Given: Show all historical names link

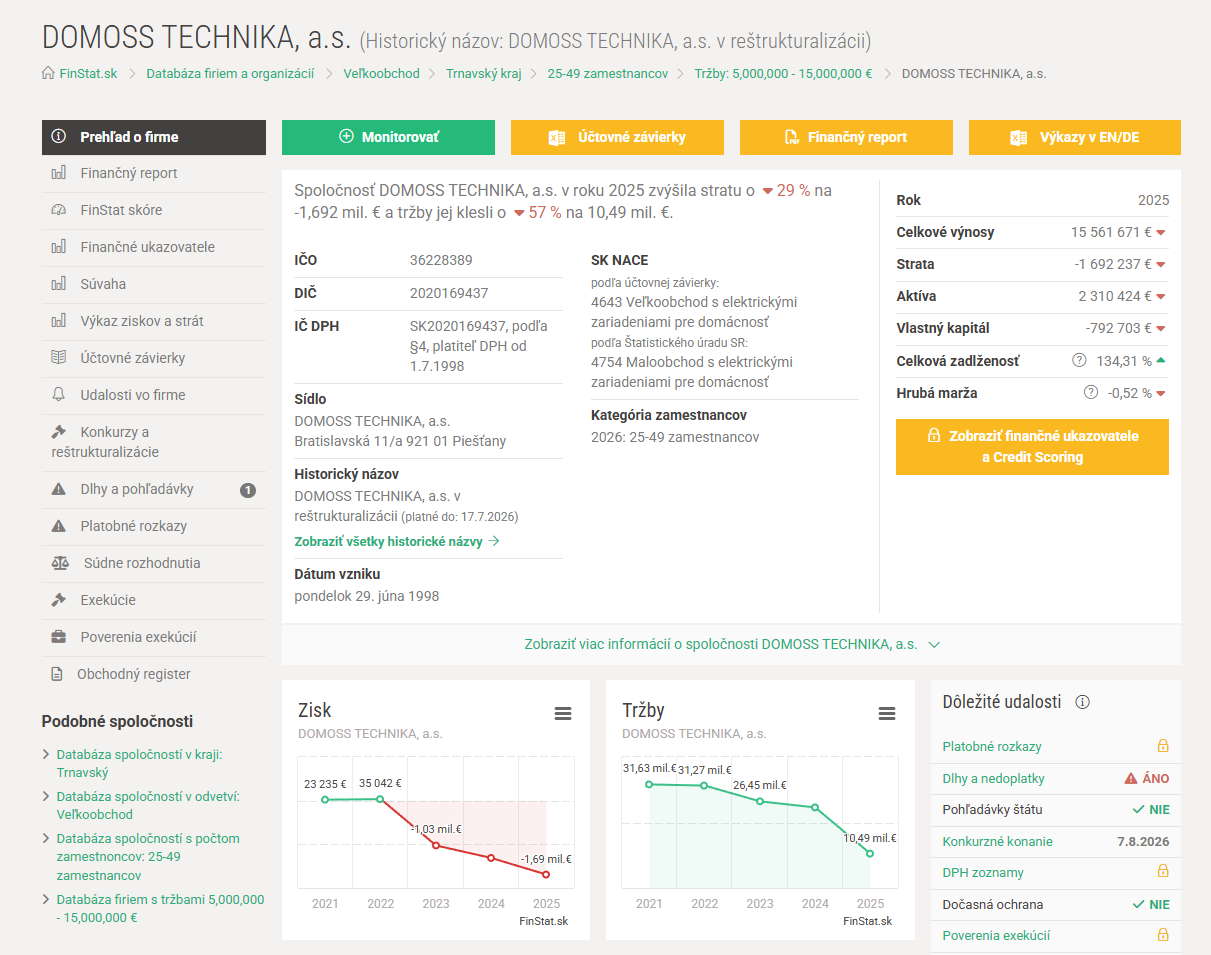Looking at the screenshot, I should (x=397, y=541).
